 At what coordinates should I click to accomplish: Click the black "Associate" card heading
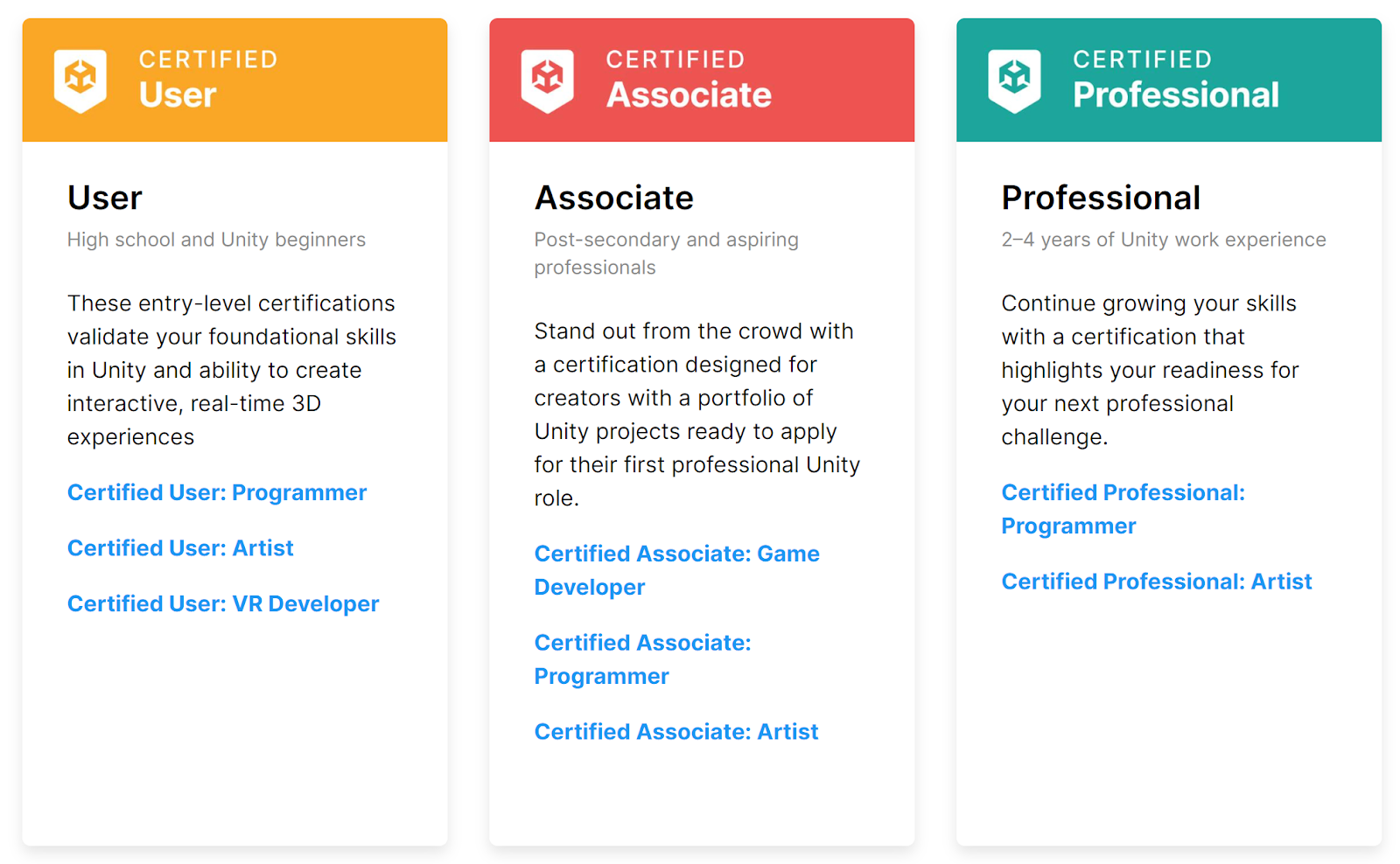click(x=614, y=198)
